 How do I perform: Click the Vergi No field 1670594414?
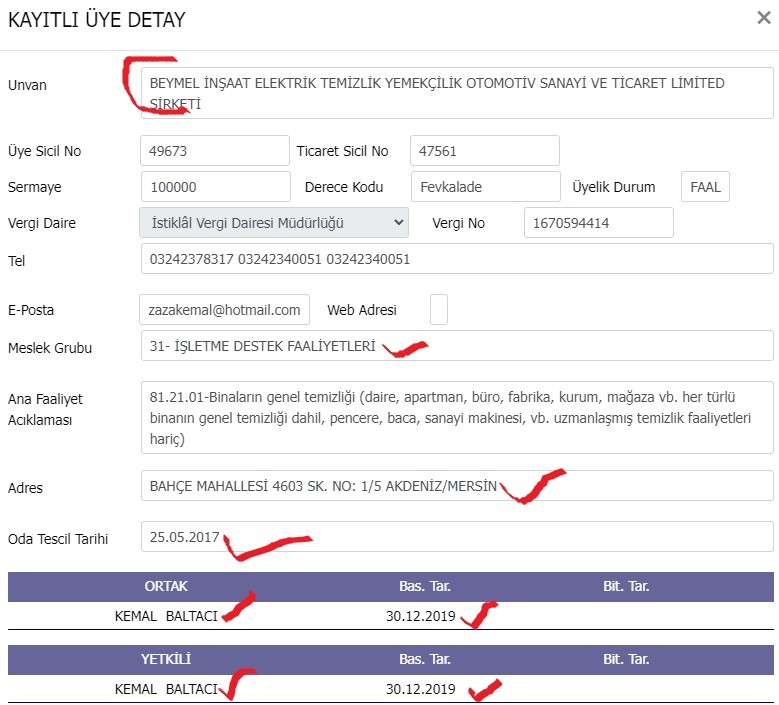[599, 223]
